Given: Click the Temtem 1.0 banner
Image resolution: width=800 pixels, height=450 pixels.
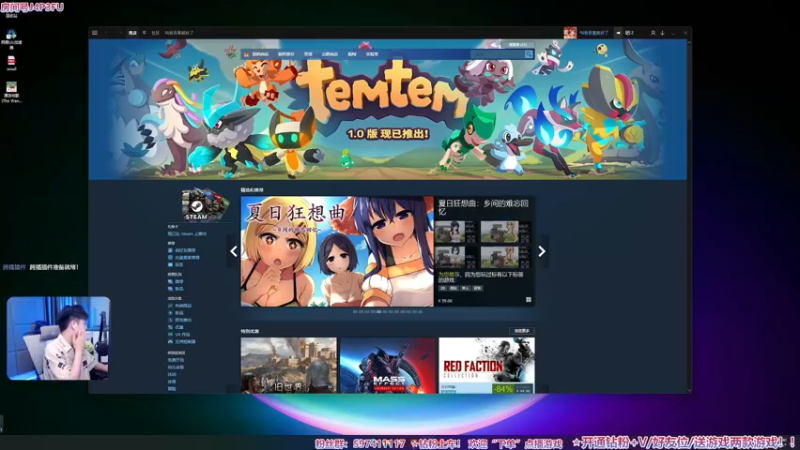Looking at the screenshot, I should 388,109.
